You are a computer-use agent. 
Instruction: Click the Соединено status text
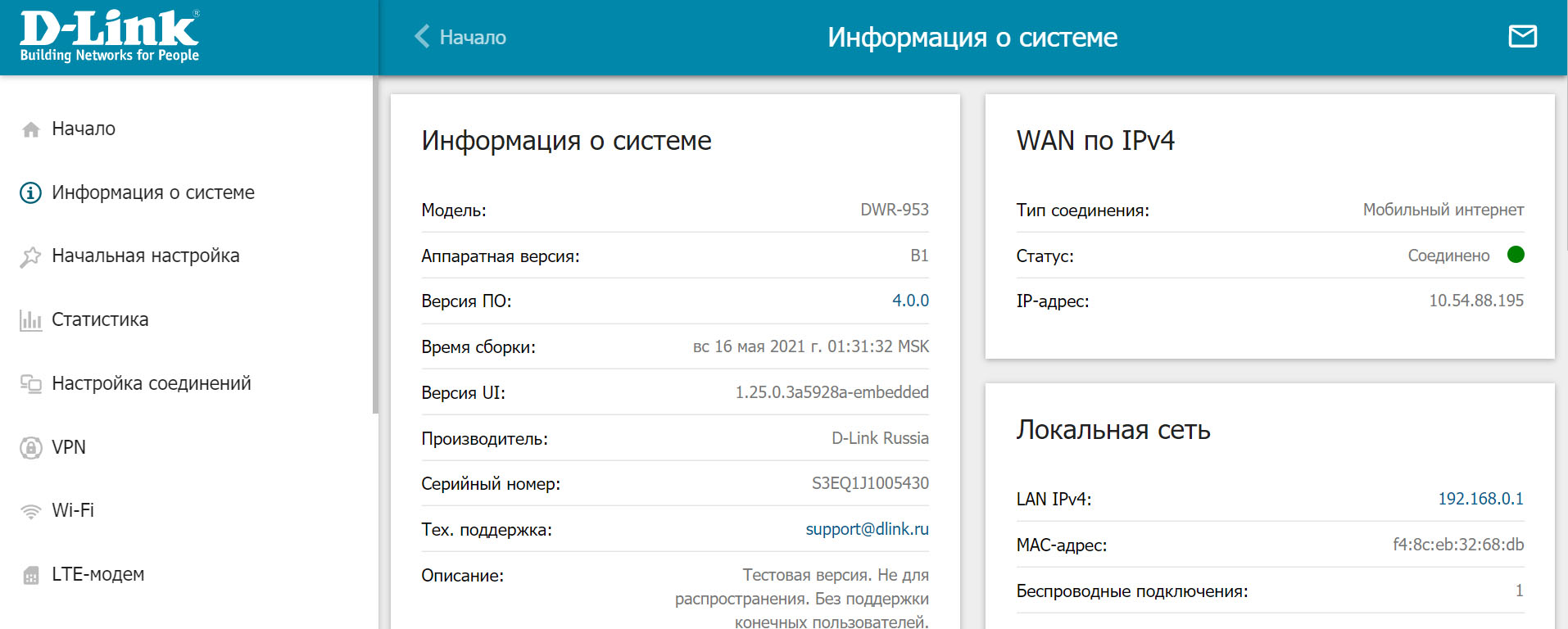point(1448,256)
